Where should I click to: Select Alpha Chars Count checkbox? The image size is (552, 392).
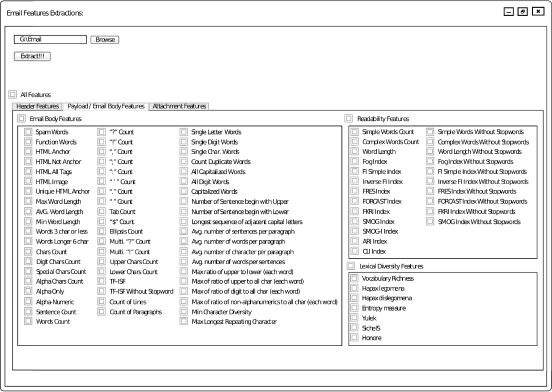(28, 281)
